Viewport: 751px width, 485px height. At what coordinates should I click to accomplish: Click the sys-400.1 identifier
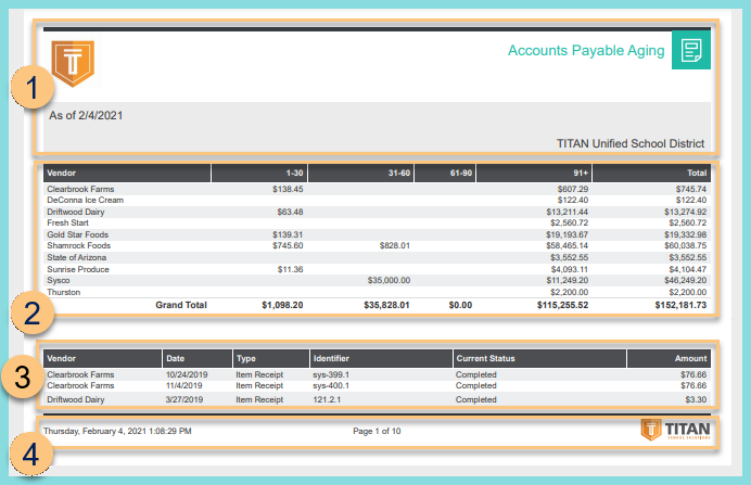click(x=331, y=386)
